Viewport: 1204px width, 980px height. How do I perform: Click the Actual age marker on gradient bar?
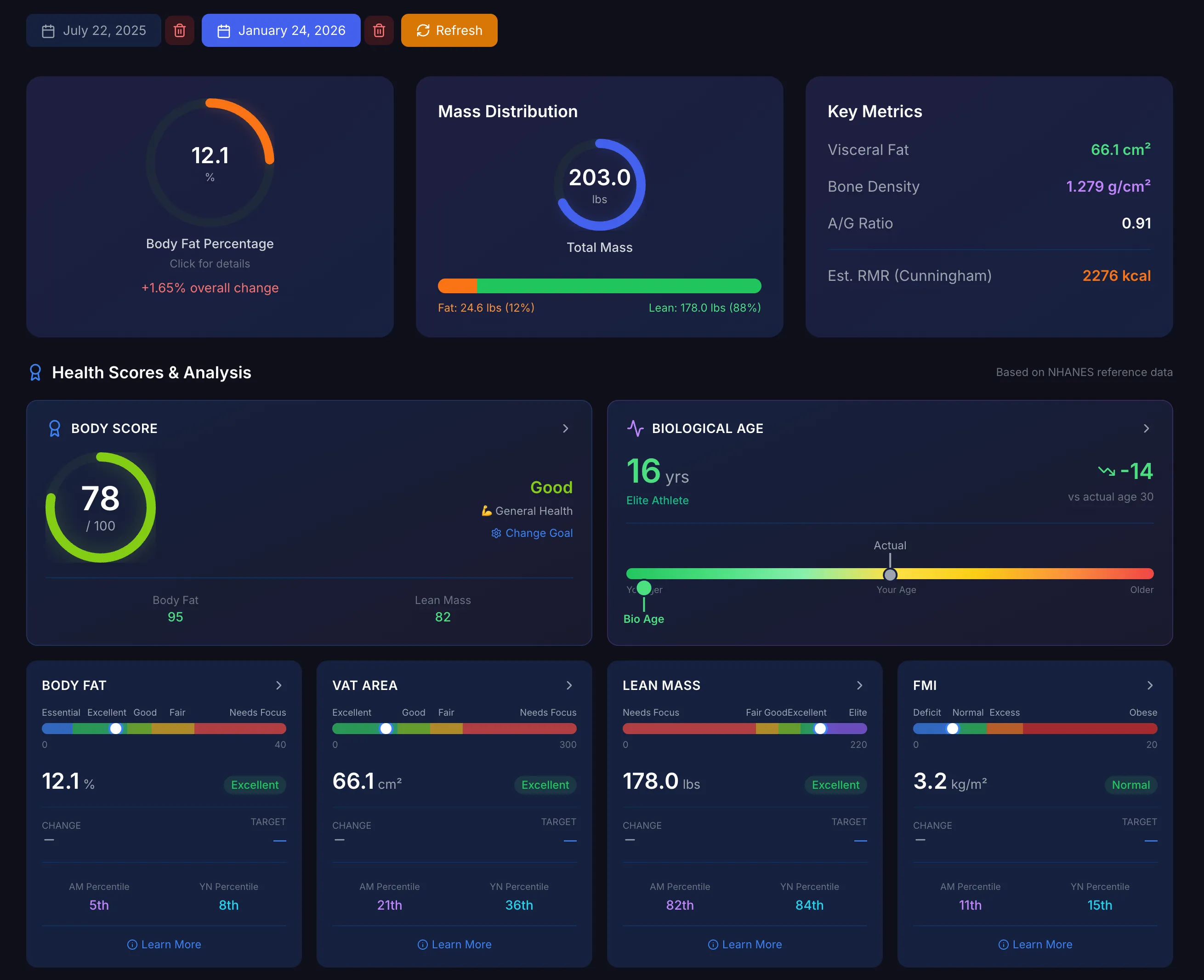(x=890, y=575)
